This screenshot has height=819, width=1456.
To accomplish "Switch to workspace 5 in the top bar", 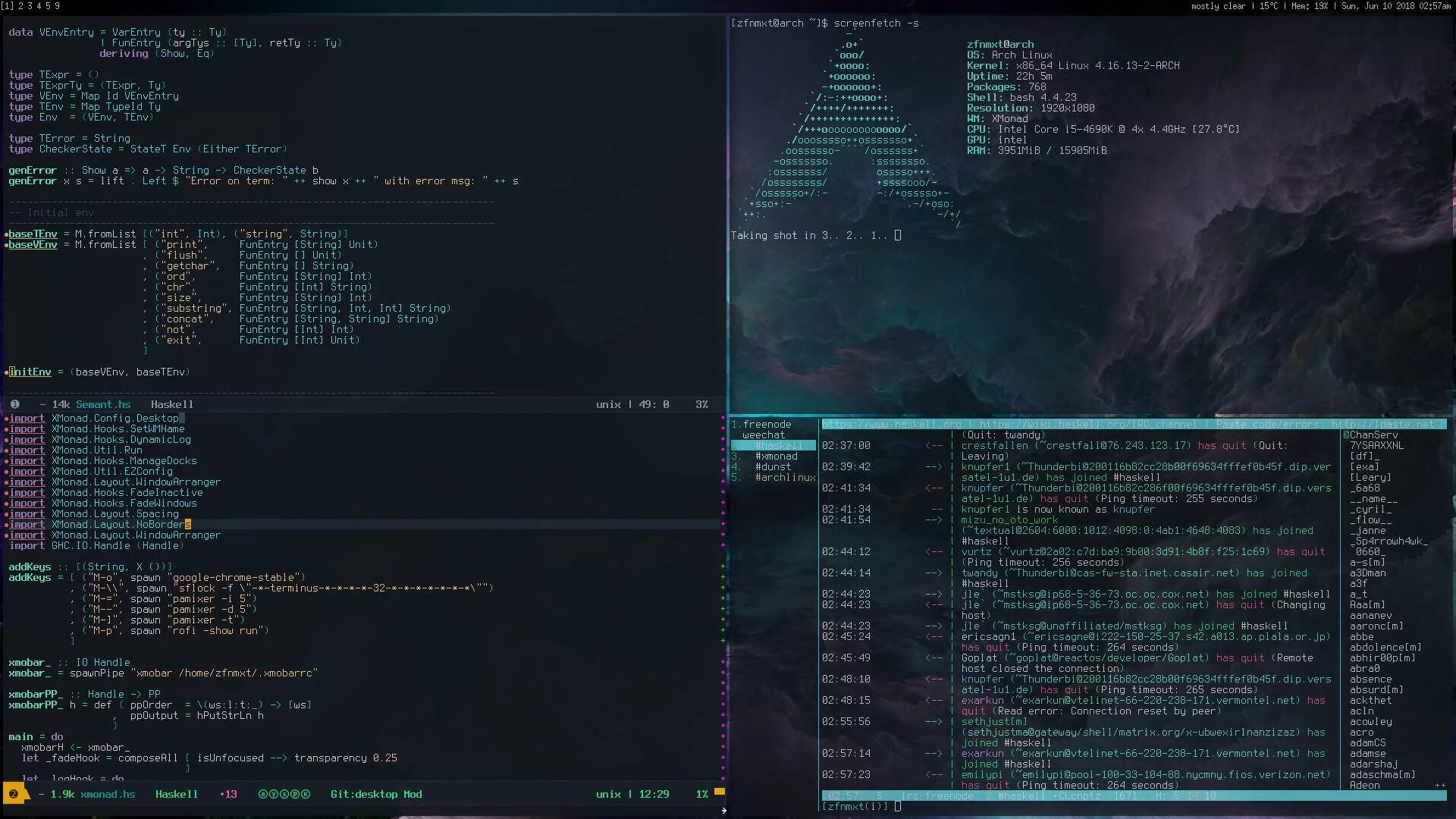I will tap(48, 6).
